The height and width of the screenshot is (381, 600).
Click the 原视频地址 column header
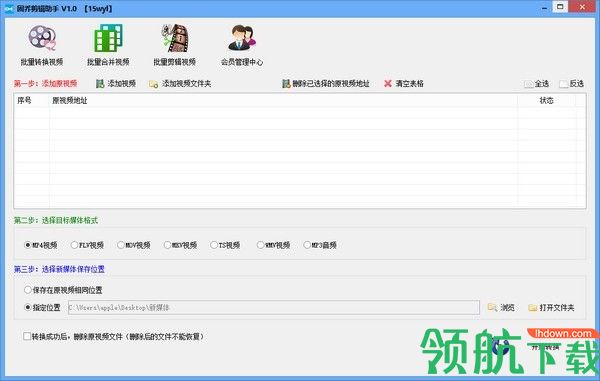coord(283,101)
